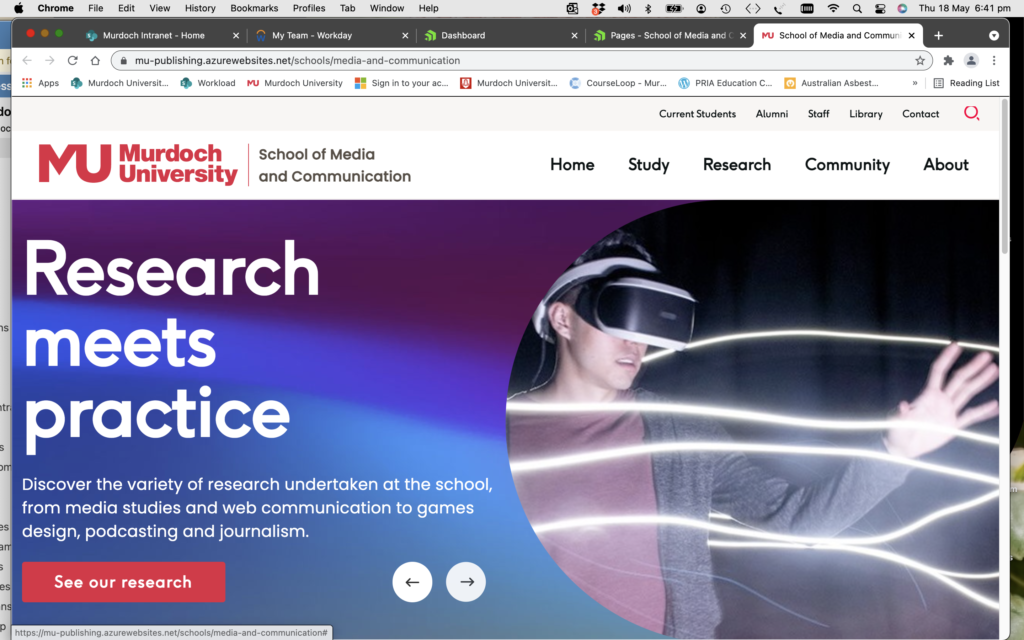Open Current Students link

[x=697, y=114]
